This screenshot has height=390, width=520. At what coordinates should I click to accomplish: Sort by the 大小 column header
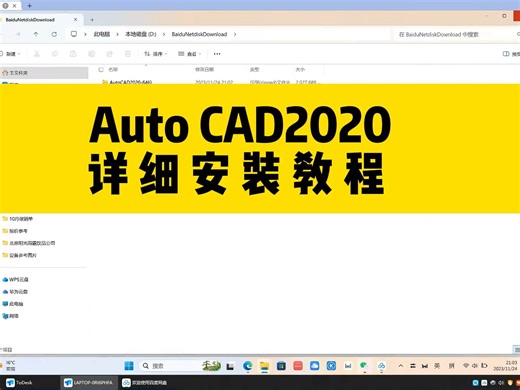coord(300,69)
